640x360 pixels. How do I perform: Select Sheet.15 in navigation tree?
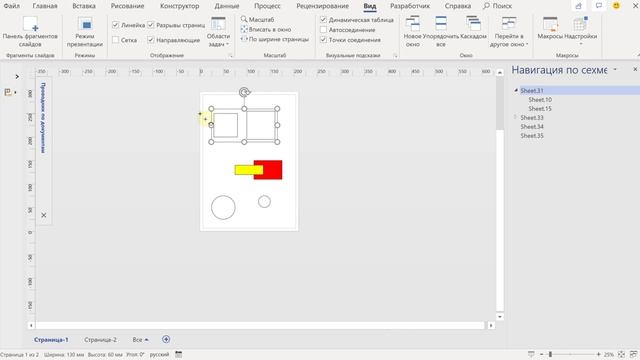click(540, 109)
